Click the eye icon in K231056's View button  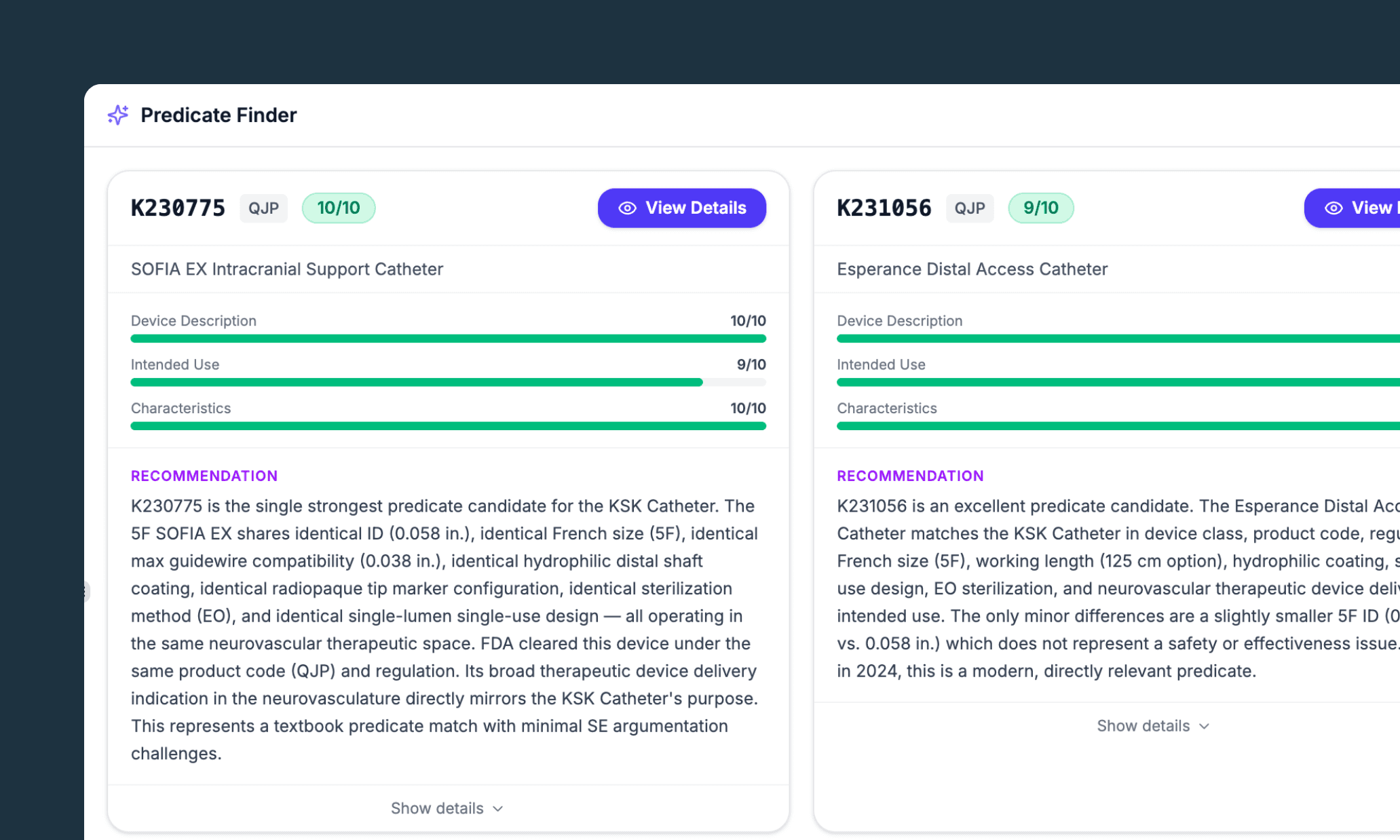tap(1333, 208)
